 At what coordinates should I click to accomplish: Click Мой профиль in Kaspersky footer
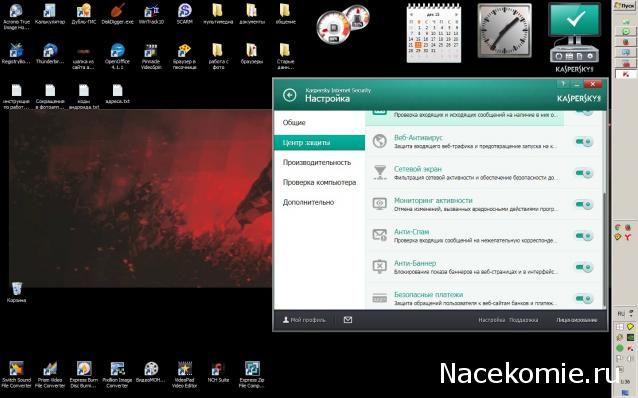click(304, 320)
